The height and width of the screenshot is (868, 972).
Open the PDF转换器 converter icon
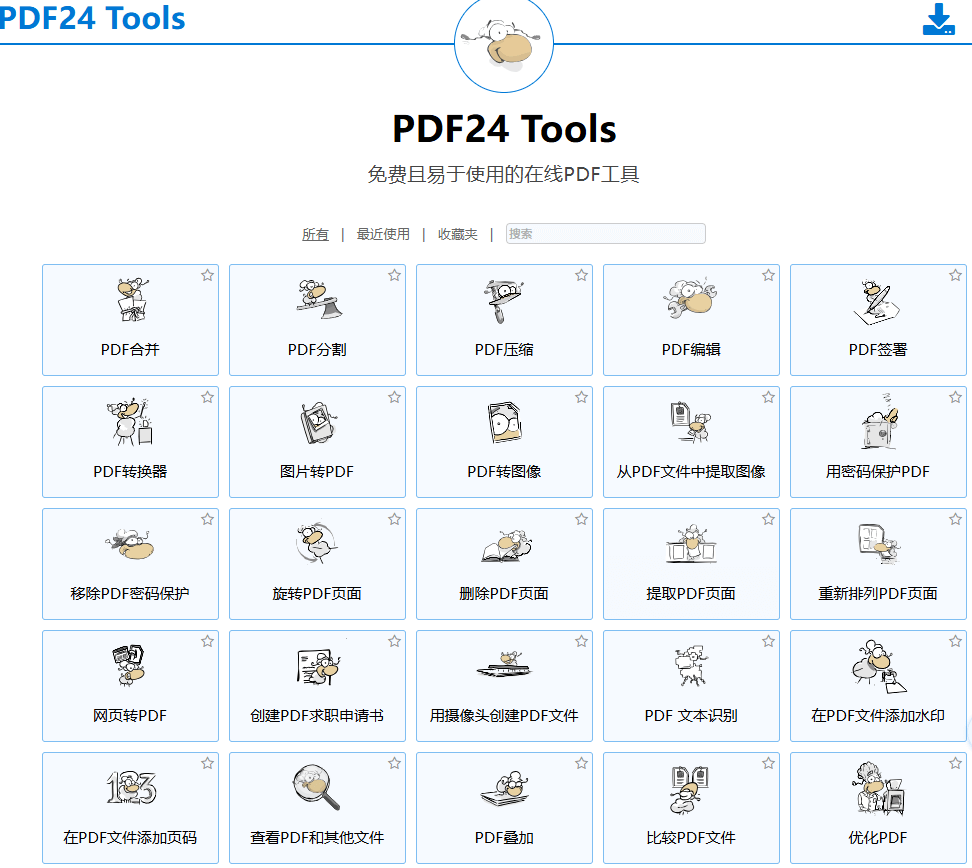tap(130, 422)
